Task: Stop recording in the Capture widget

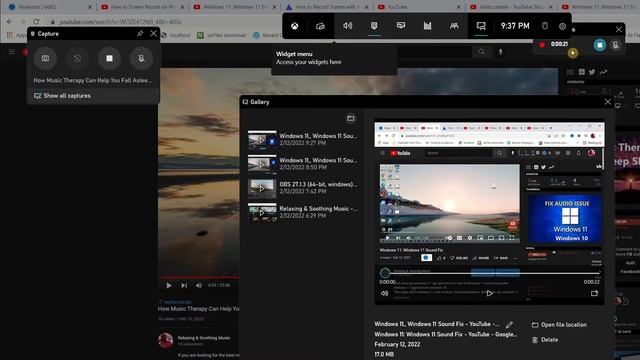Action: pyautogui.click(x=109, y=58)
